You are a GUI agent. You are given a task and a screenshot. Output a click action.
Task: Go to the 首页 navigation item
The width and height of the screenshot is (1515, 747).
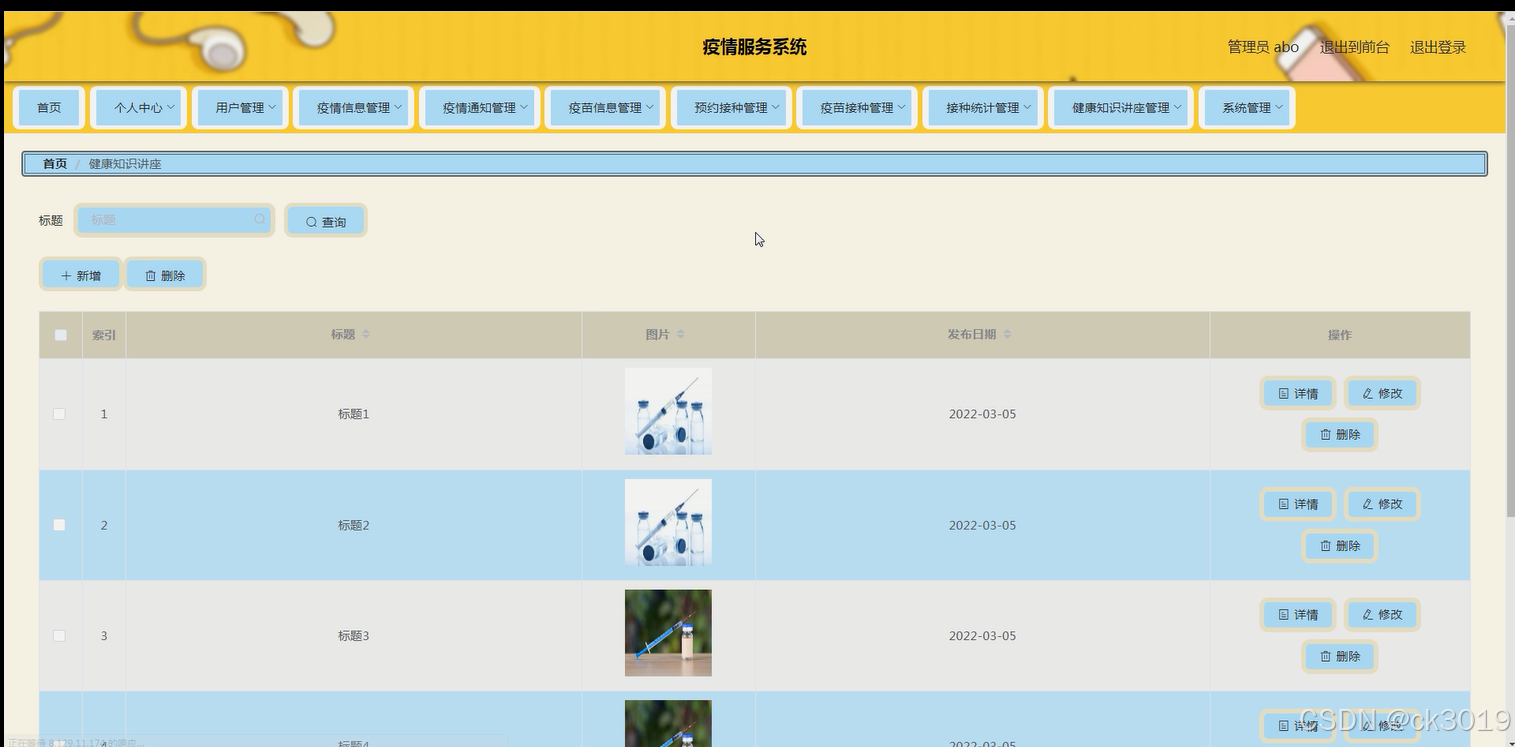coord(49,108)
